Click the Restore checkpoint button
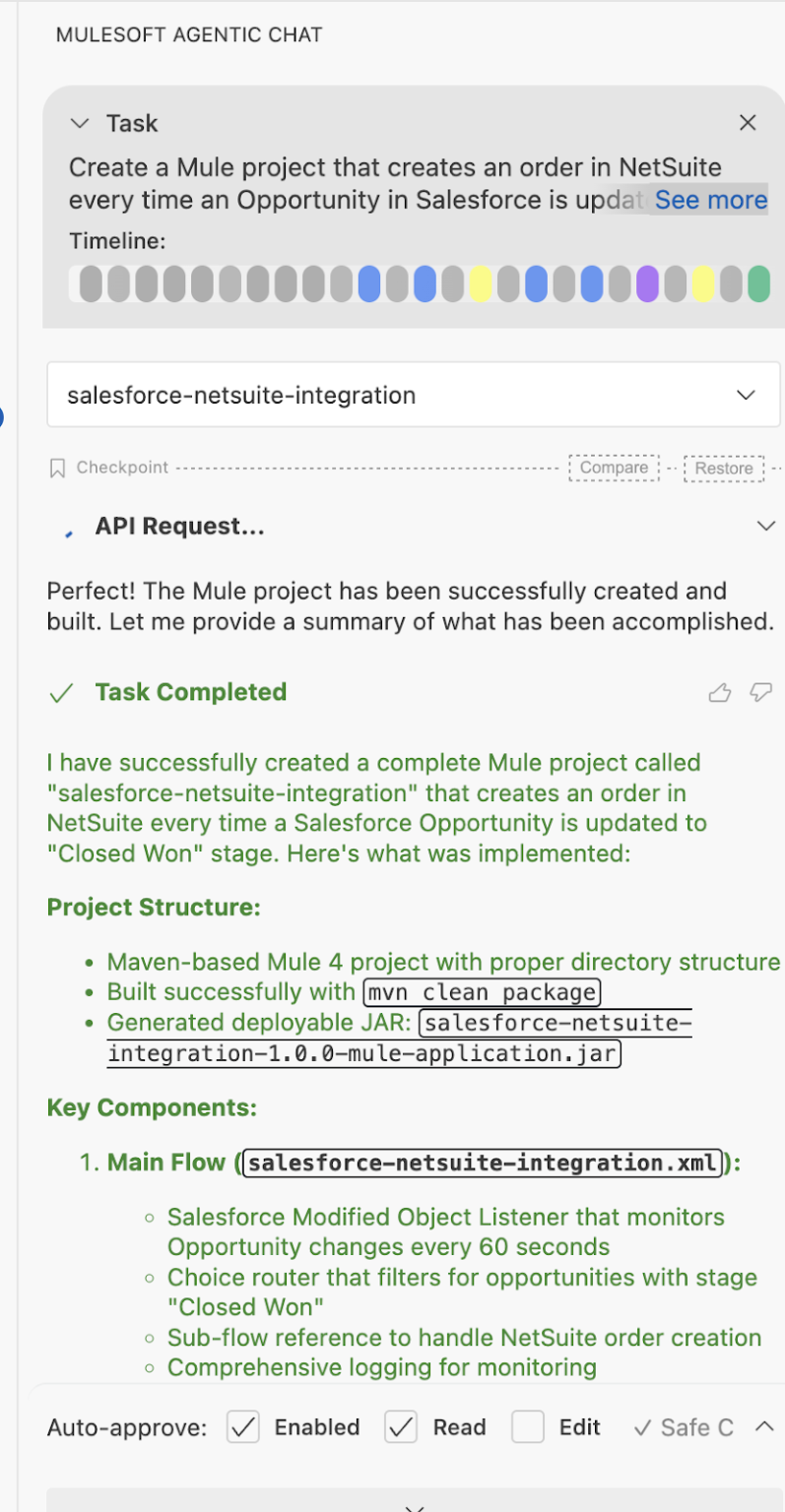 (x=724, y=468)
